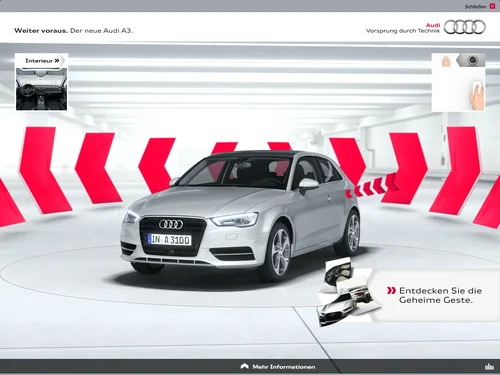
Task: Expand Mehr Informationen panel
Action: pos(278,367)
